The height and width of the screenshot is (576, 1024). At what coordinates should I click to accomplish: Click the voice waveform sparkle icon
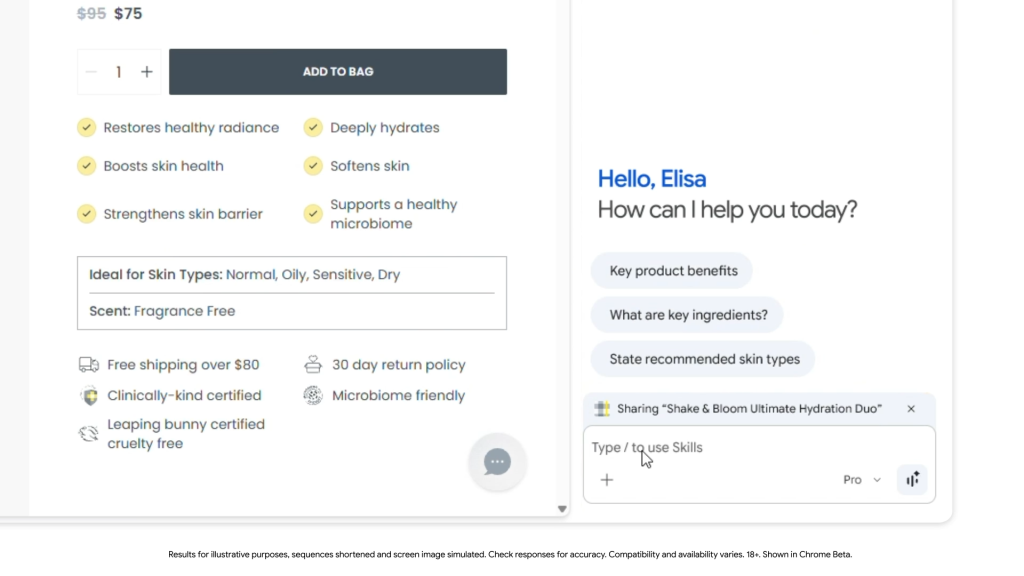[912, 480]
